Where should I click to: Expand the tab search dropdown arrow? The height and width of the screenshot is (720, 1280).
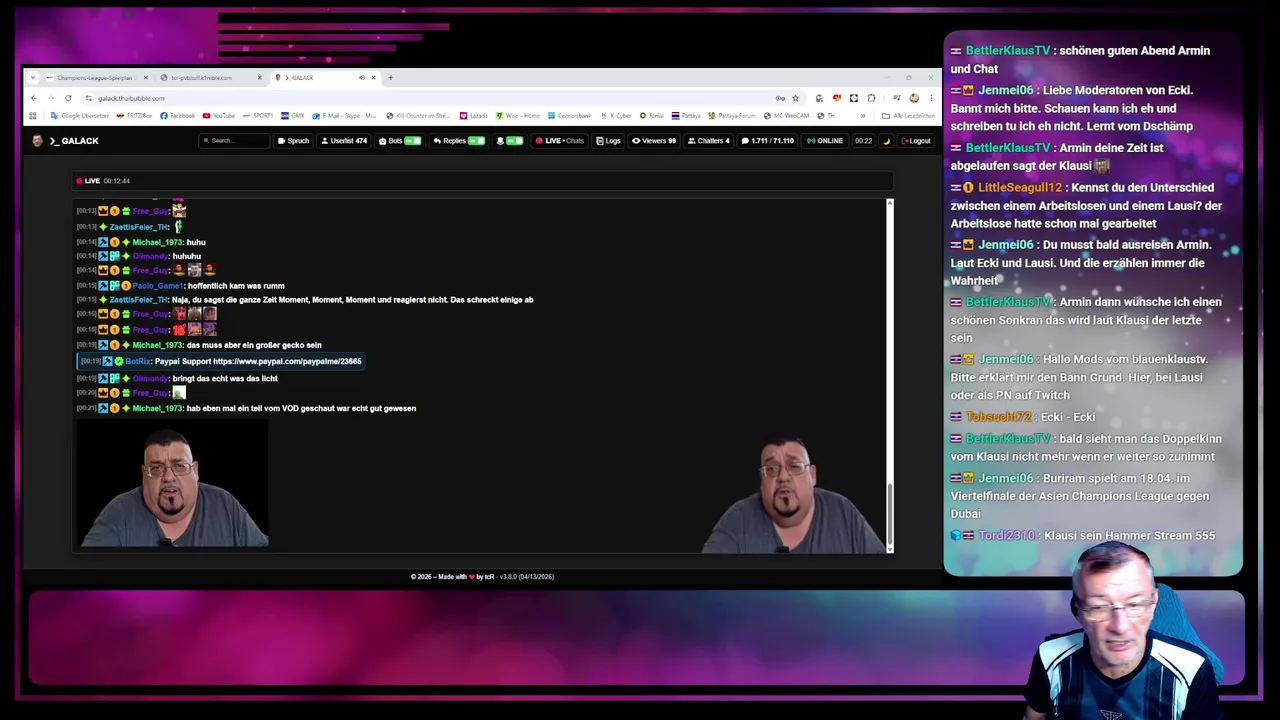34,78
